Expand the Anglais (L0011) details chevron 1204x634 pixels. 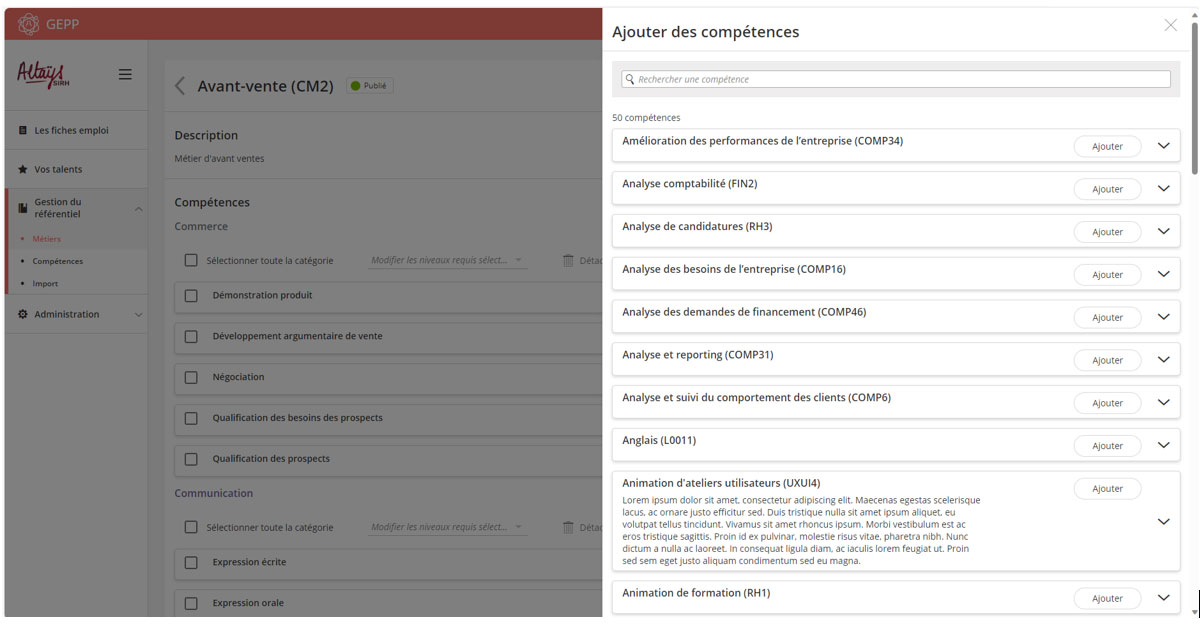coord(1163,445)
